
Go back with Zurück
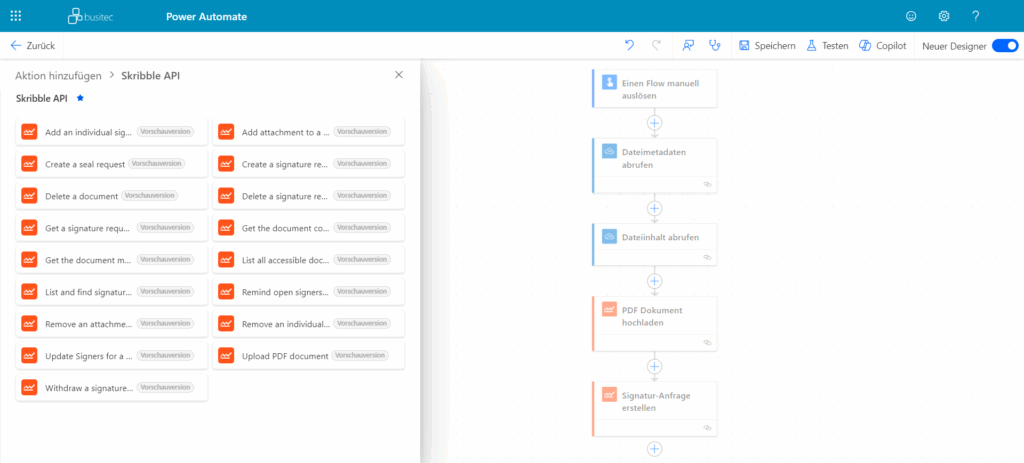pyautogui.click(x=33, y=46)
